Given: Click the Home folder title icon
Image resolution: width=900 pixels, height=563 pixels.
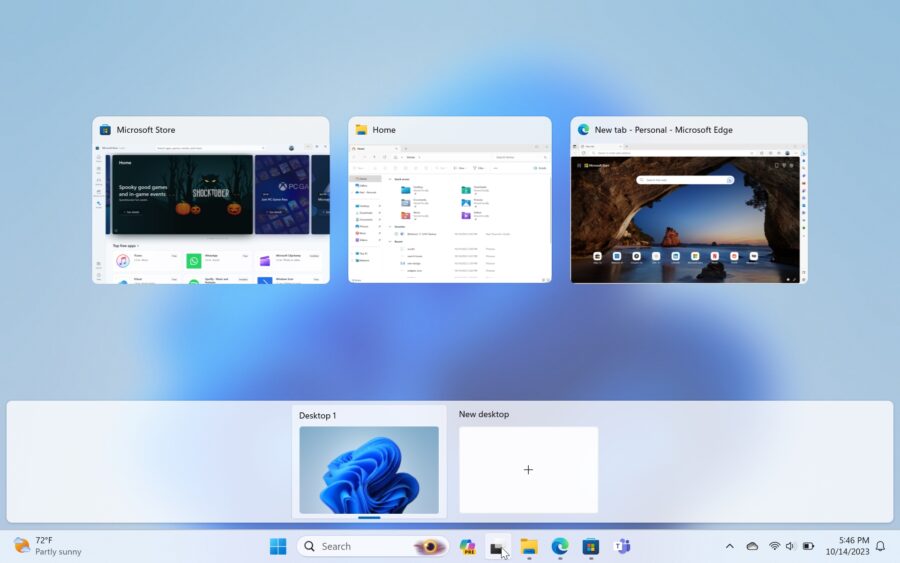Looking at the screenshot, I should point(361,130).
